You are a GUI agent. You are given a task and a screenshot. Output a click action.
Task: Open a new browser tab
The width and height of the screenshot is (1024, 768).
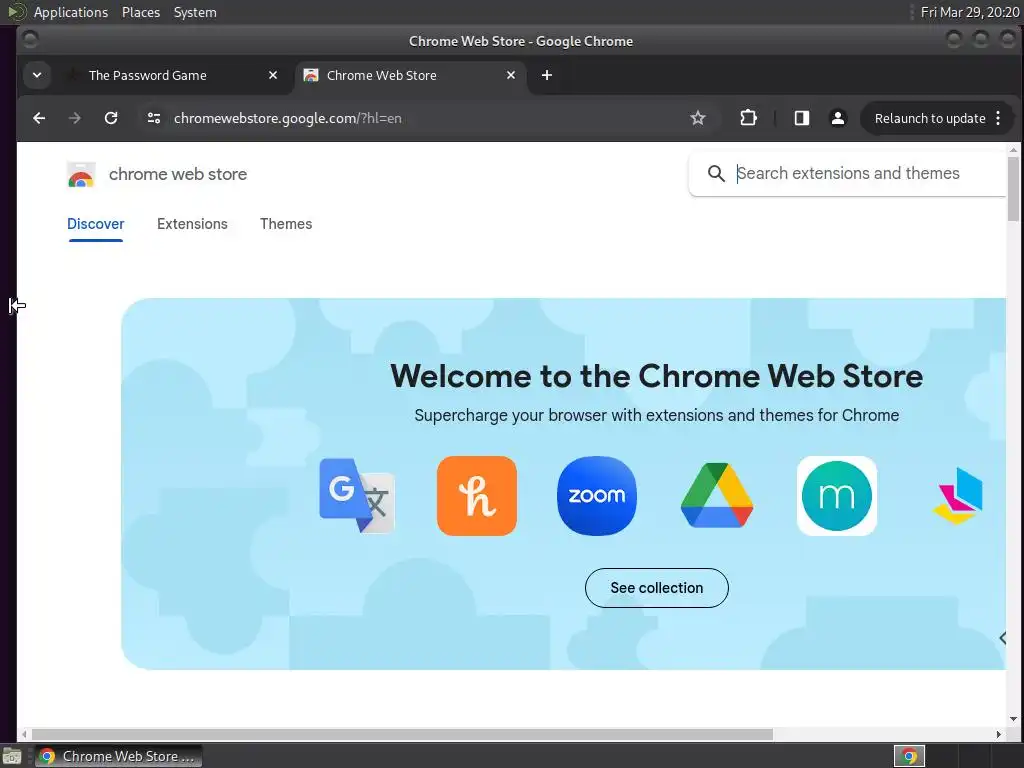pos(547,75)
